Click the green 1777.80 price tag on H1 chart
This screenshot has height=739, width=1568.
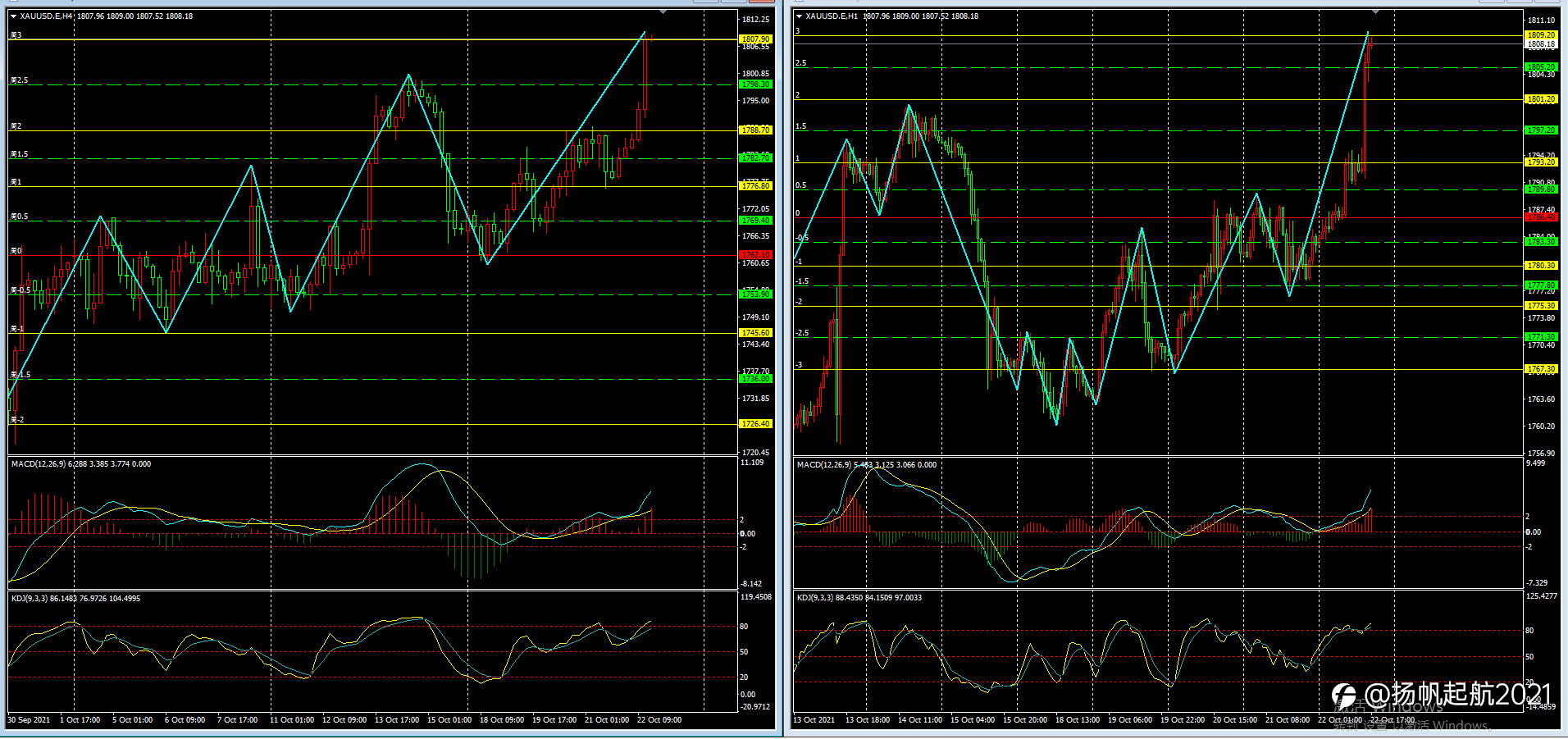pyautogui.click(x=1541, y=285)
